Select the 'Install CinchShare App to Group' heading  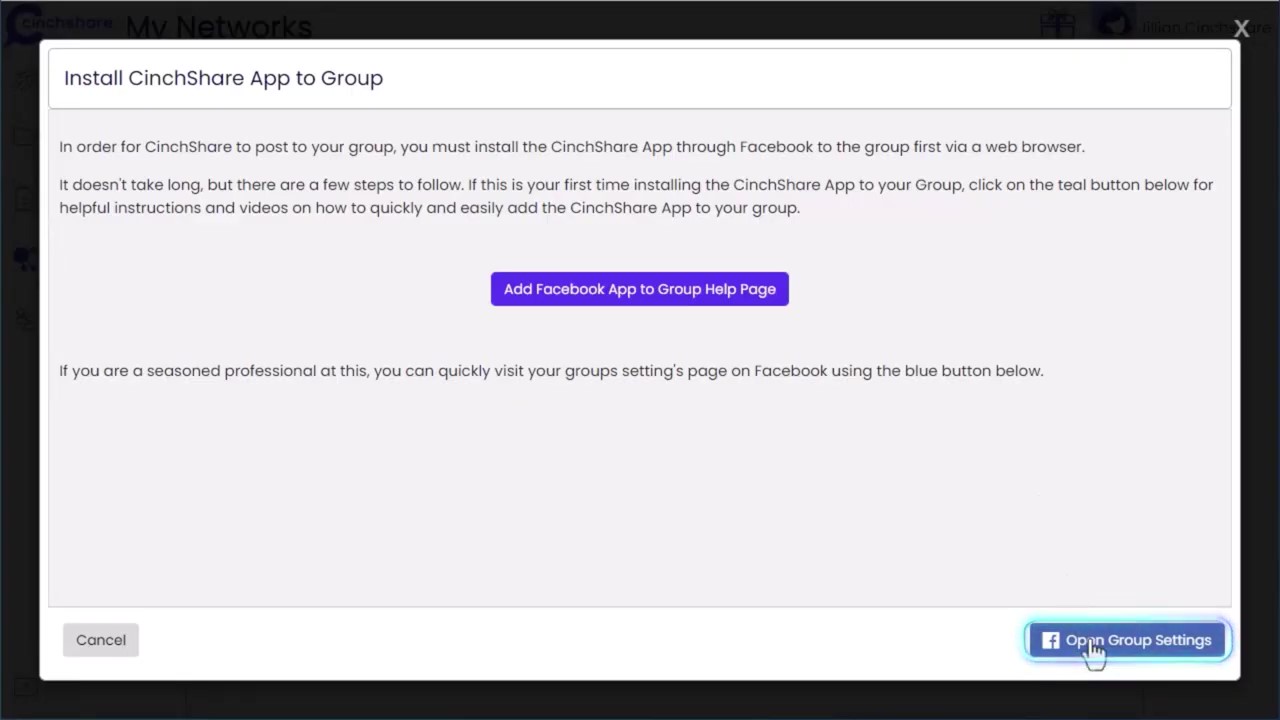coord(223,78)
